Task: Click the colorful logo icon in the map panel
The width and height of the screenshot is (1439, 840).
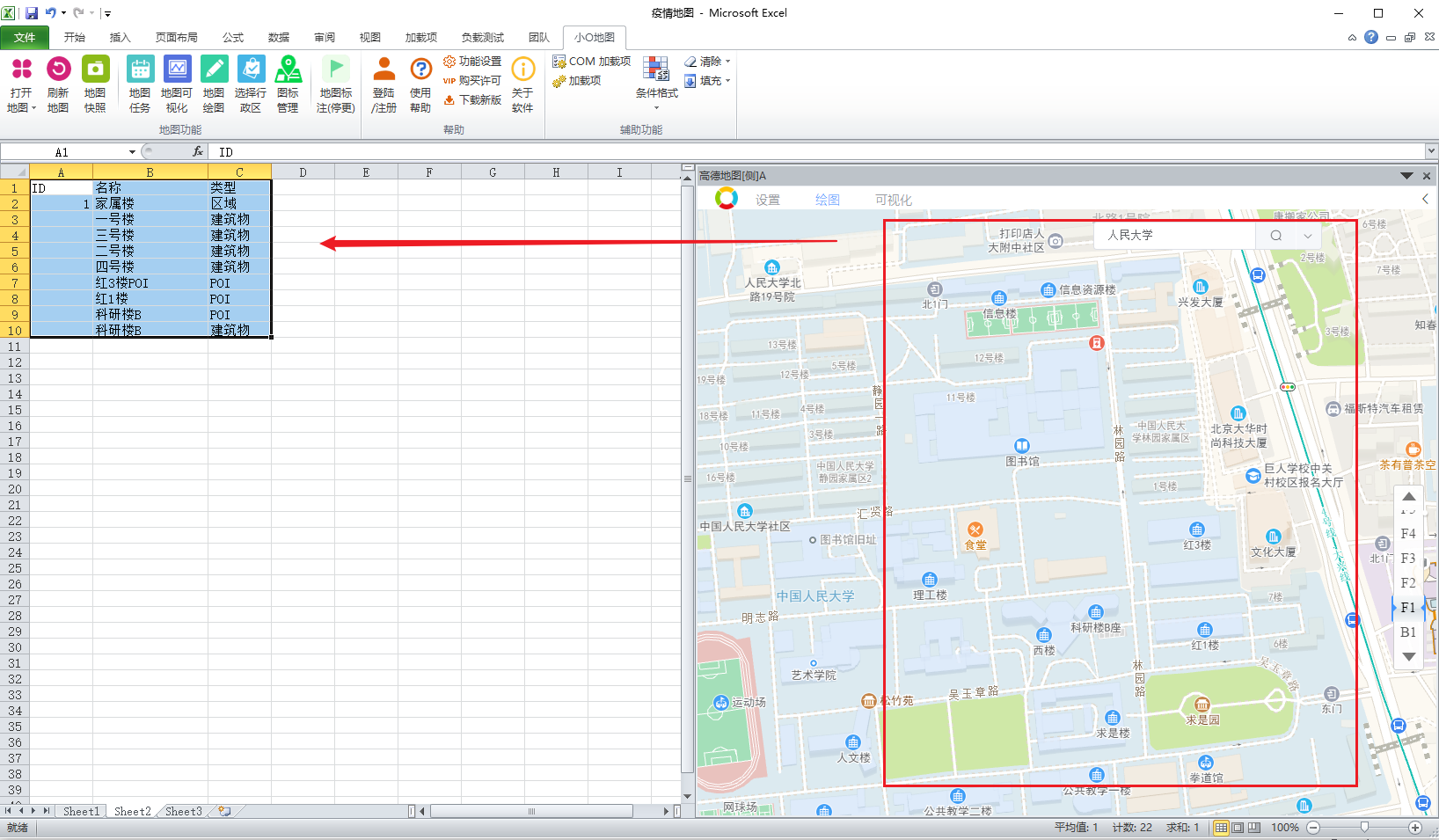Action: coord(727,199)
